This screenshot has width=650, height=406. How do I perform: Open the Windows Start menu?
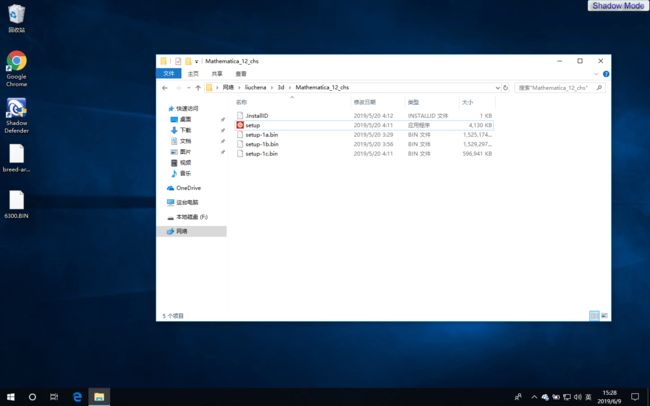click(x=11, y=397)
